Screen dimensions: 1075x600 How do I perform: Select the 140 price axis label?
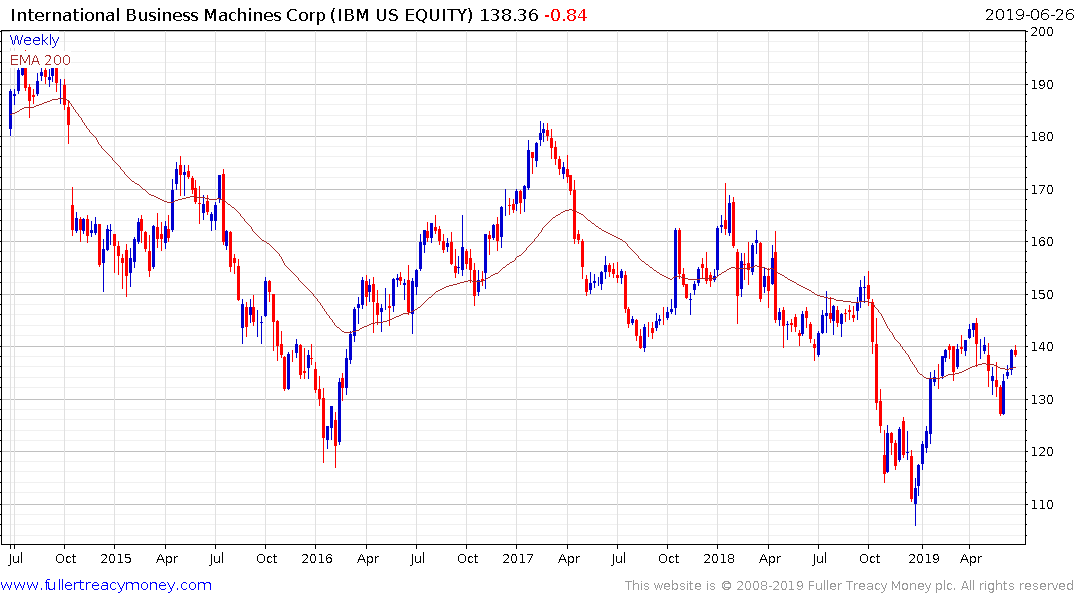pyautogui.click(x=1042, y=347)
